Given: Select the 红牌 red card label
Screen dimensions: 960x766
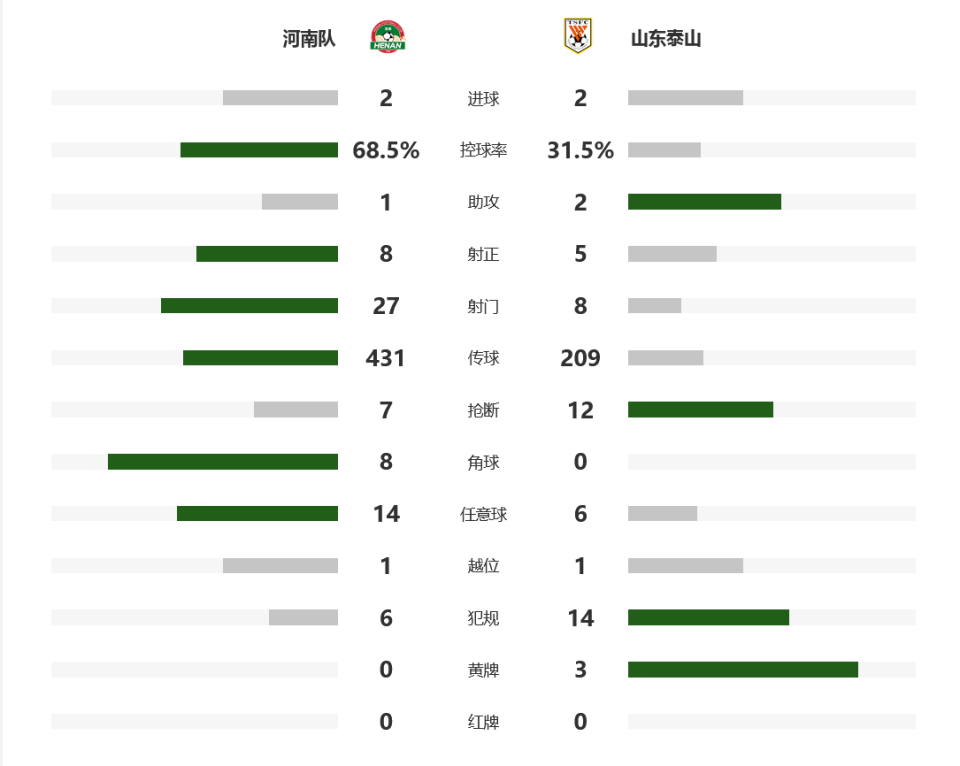Looking at the screenshot, I should [483, 722].
